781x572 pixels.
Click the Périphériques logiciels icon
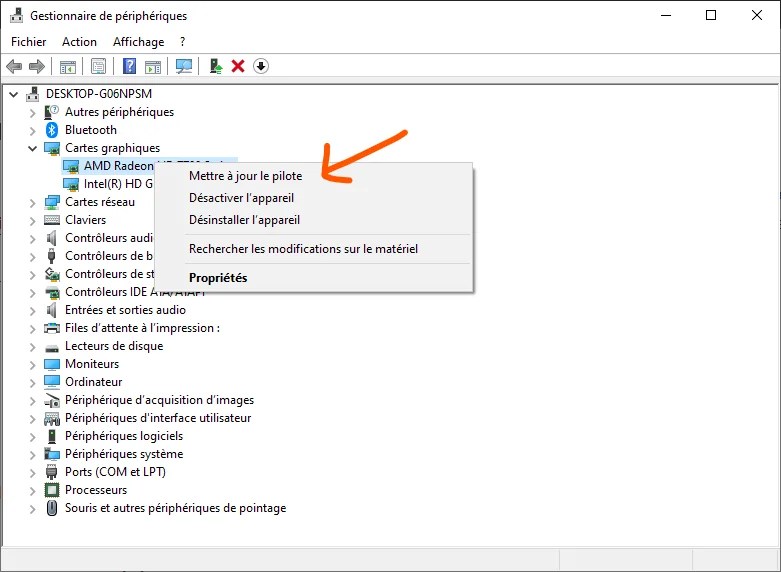point(52,436)
